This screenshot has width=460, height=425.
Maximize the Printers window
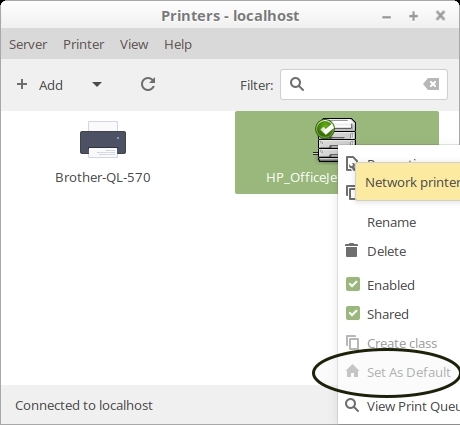tap(413, 16)
